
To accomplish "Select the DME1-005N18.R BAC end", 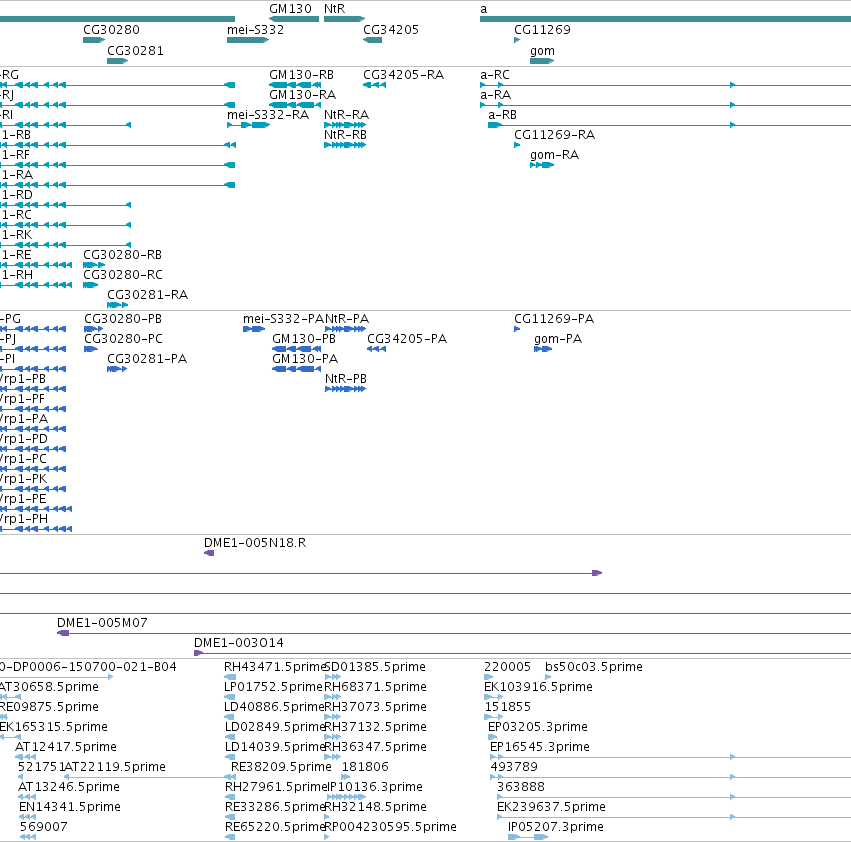I will click(x=209, y=553).
